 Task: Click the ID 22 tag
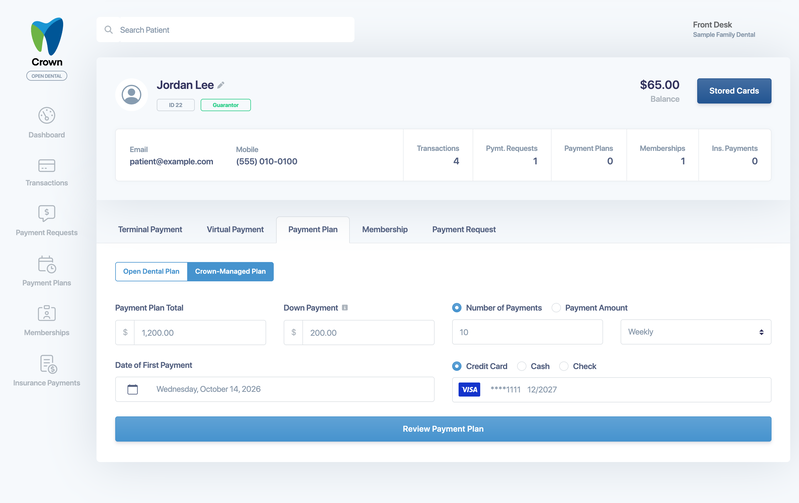tap(175, 105)
